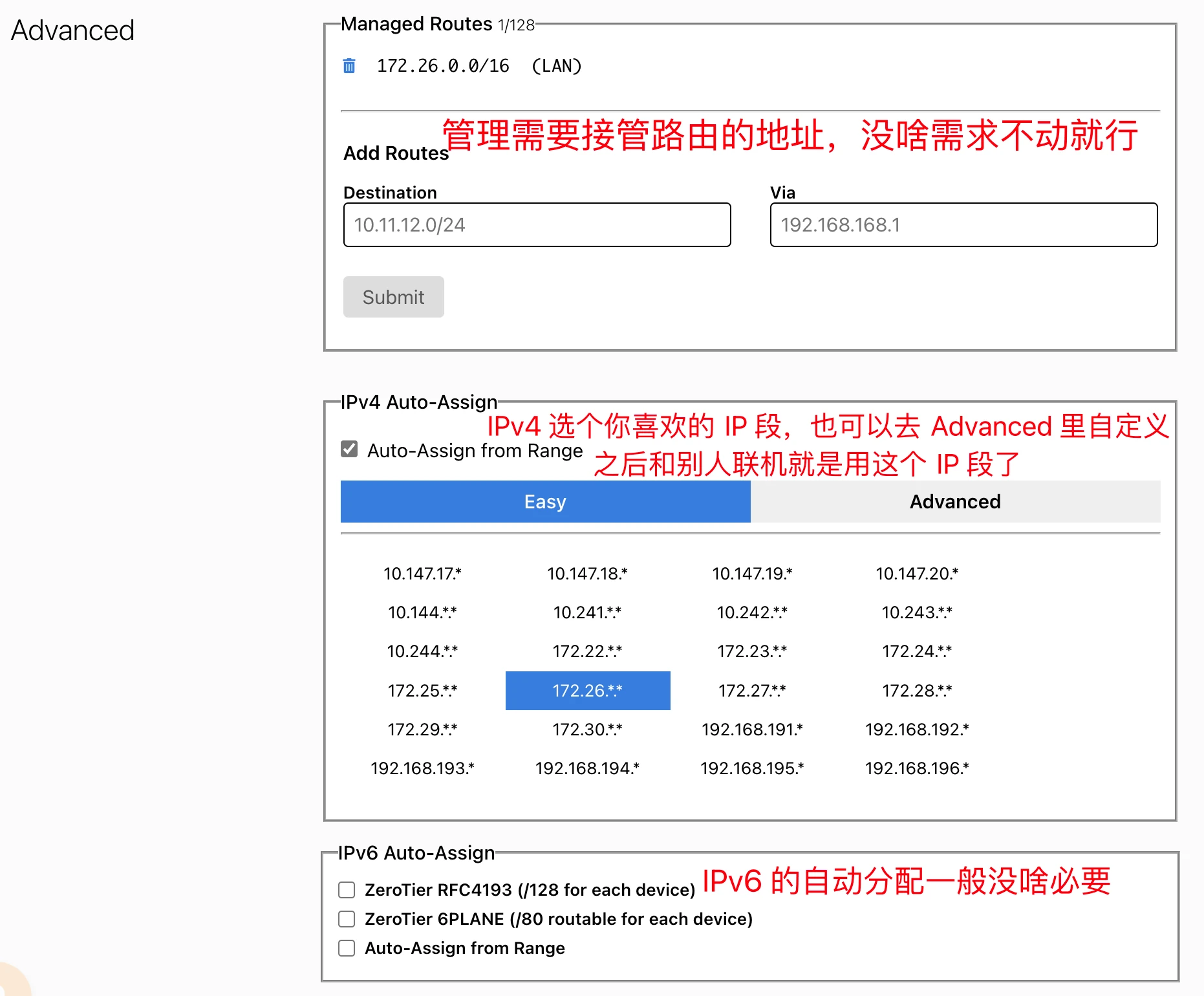Image resolution: width=1204 pixels, height=996 pixels.
Task: Enable ZeroTier 6PLANE IPv6 option
Action: click(347, 919)
